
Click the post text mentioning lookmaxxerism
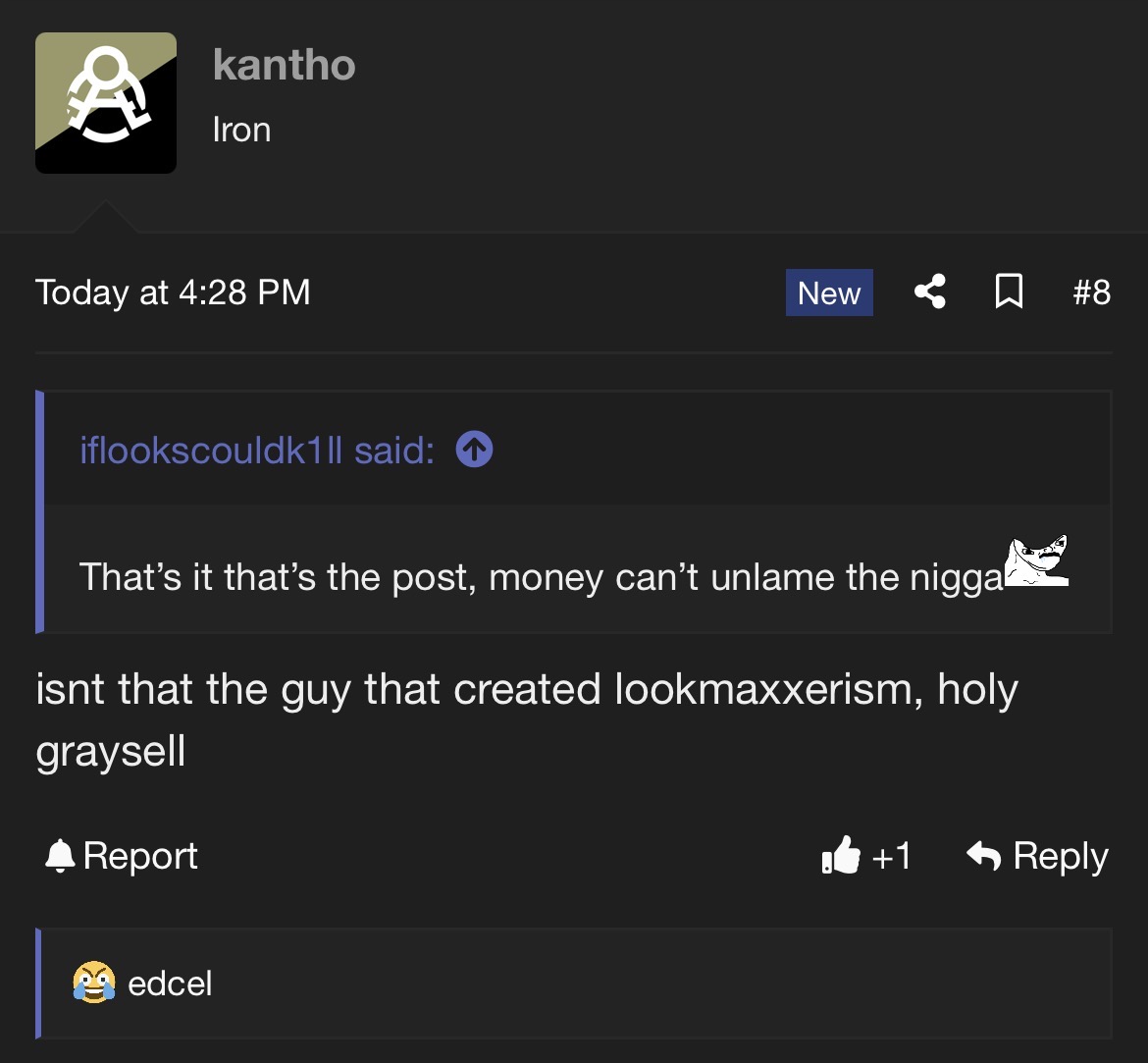tap(526, 690)
